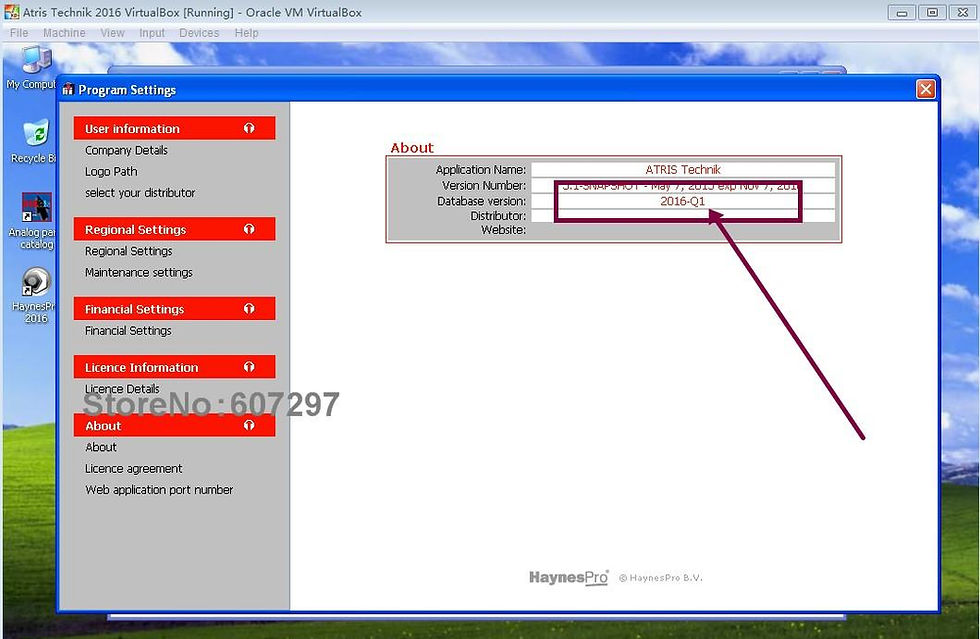Click the 2016-Q1 database version value
The height and width of the screenshot is (639, 980).
(682, 201)
